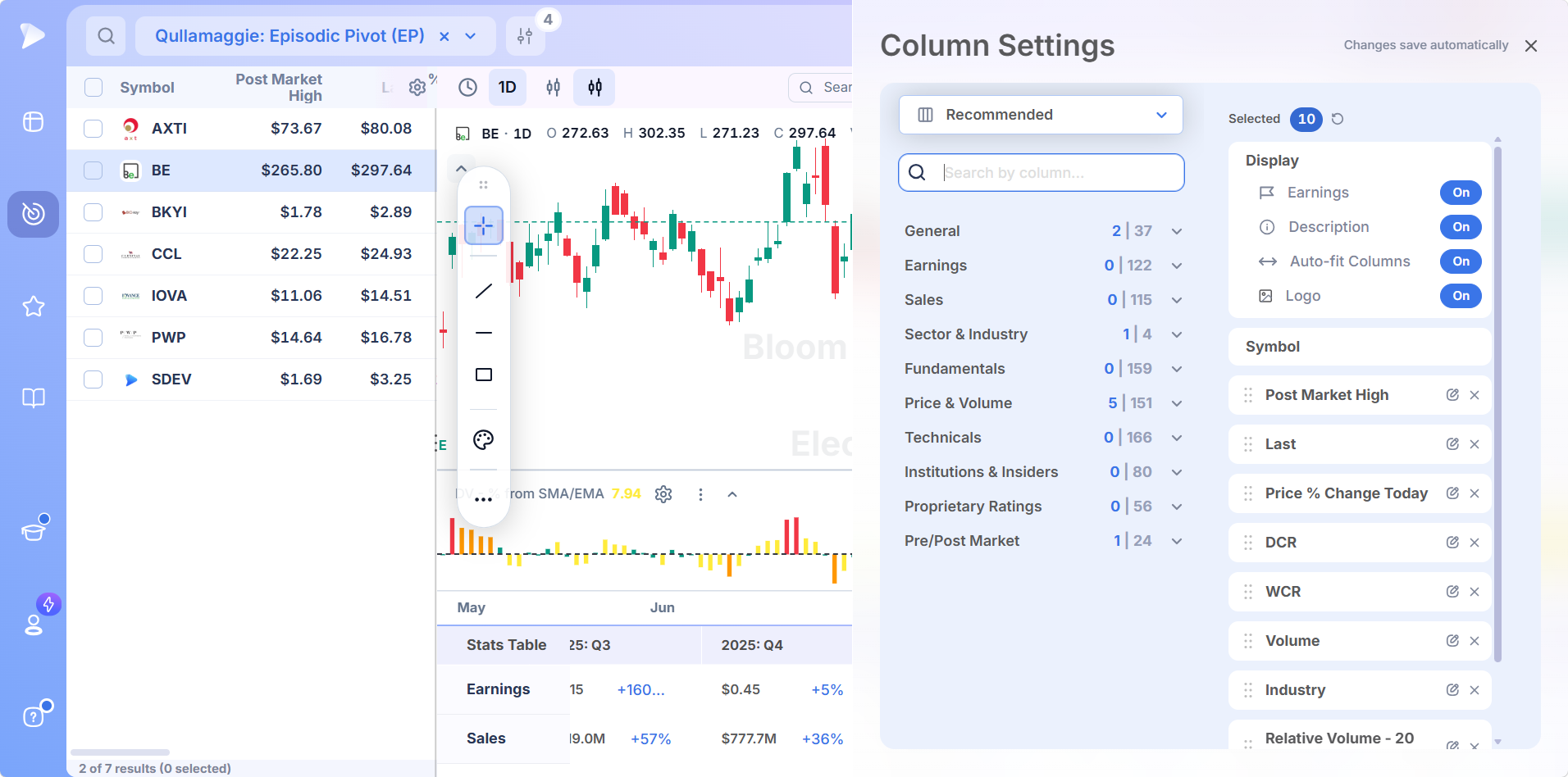Clear the Qullamaggie Episodic Pivot screener
The height and width of the screenshot is (777, 1568).
[x=444, y=36]
